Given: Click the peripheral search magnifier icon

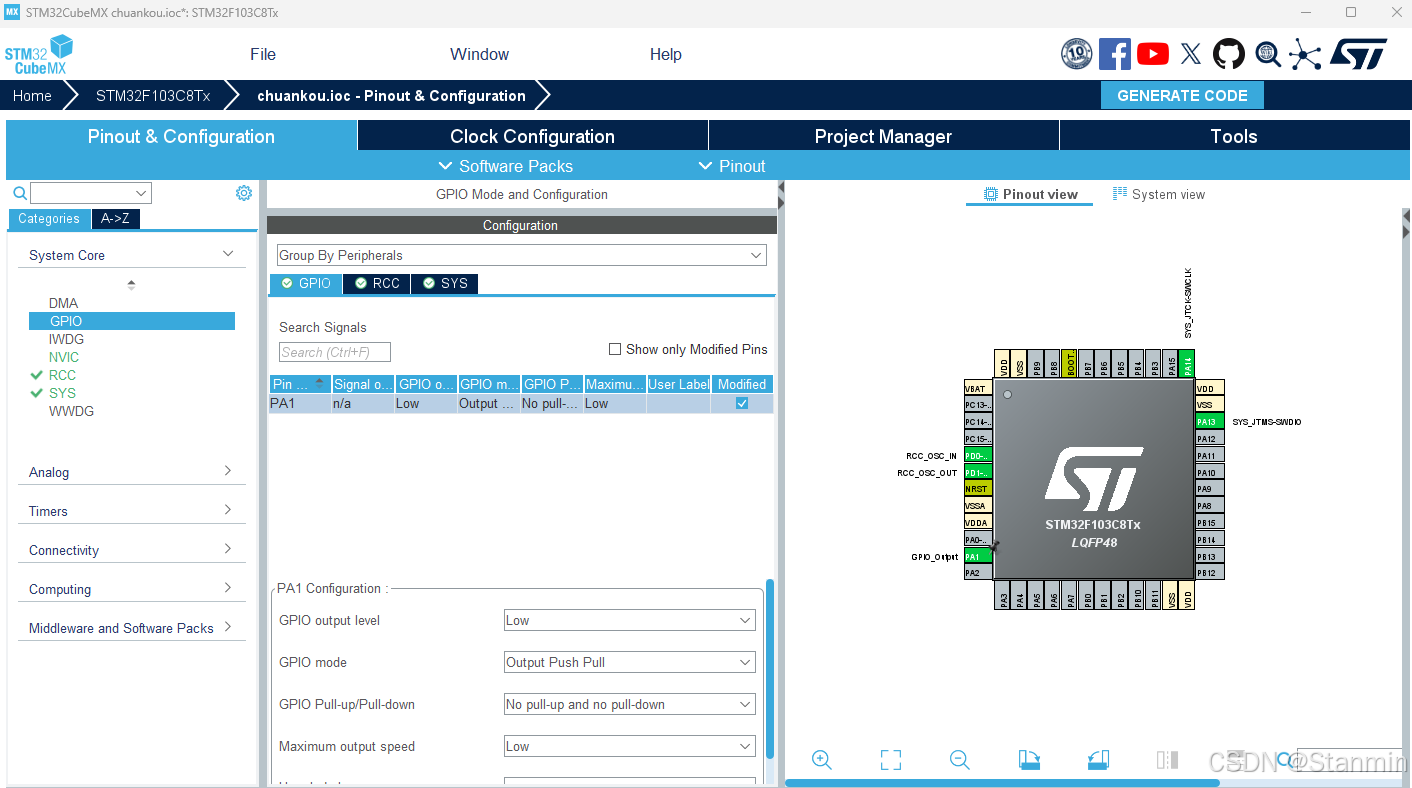Looking at the screenshot, I should 19,193.
